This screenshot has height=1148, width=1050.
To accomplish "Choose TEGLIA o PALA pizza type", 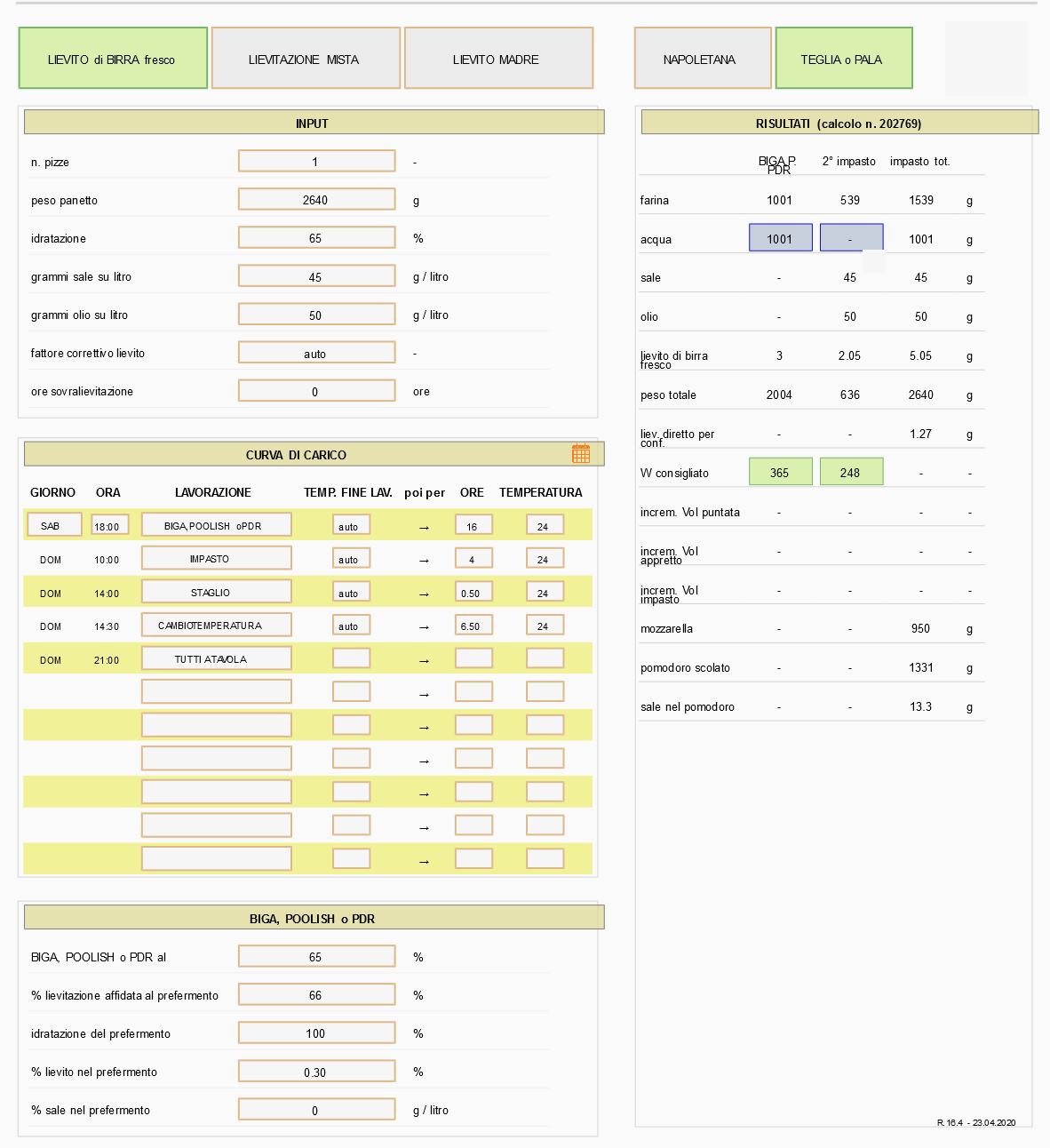I will click(x=844, y=58).
